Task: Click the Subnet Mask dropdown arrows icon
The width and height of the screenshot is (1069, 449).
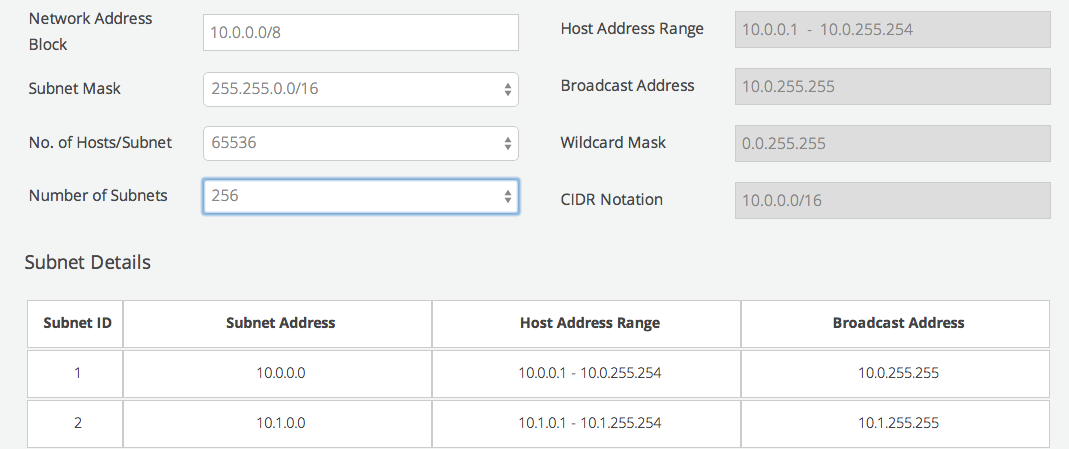Action: (x=508, y=89)
